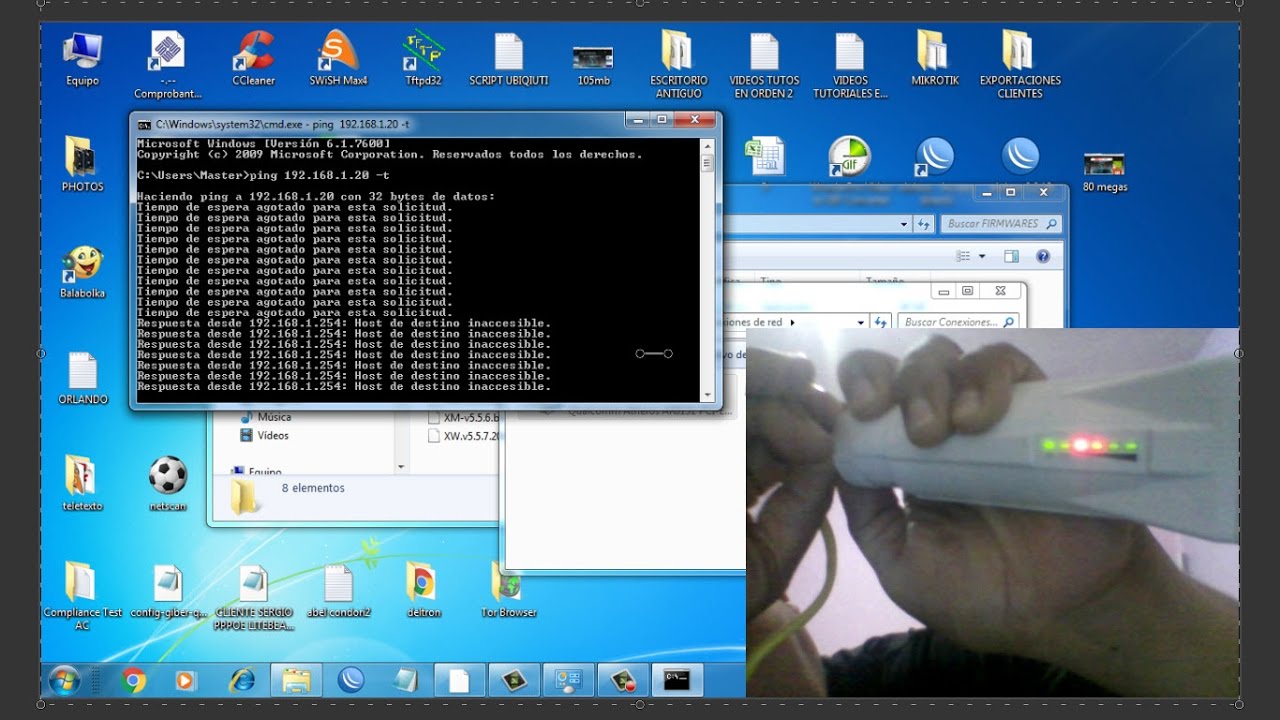Open the ORLANDO desktop file
This screenshot has width=1280, height=720.
click(x=82, y=378)
